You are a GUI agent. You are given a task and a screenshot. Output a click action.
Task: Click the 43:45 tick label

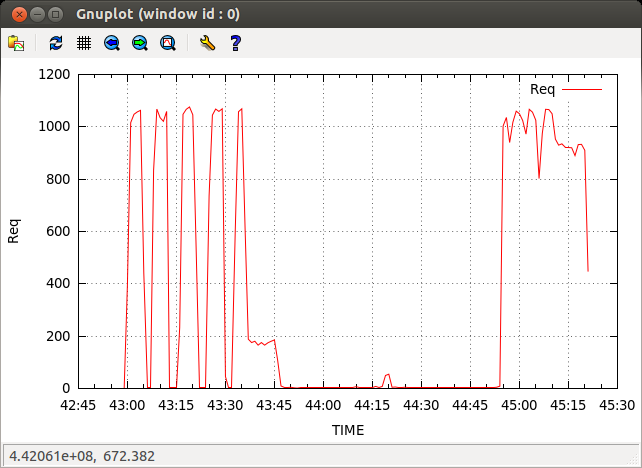tap(274, 405)
